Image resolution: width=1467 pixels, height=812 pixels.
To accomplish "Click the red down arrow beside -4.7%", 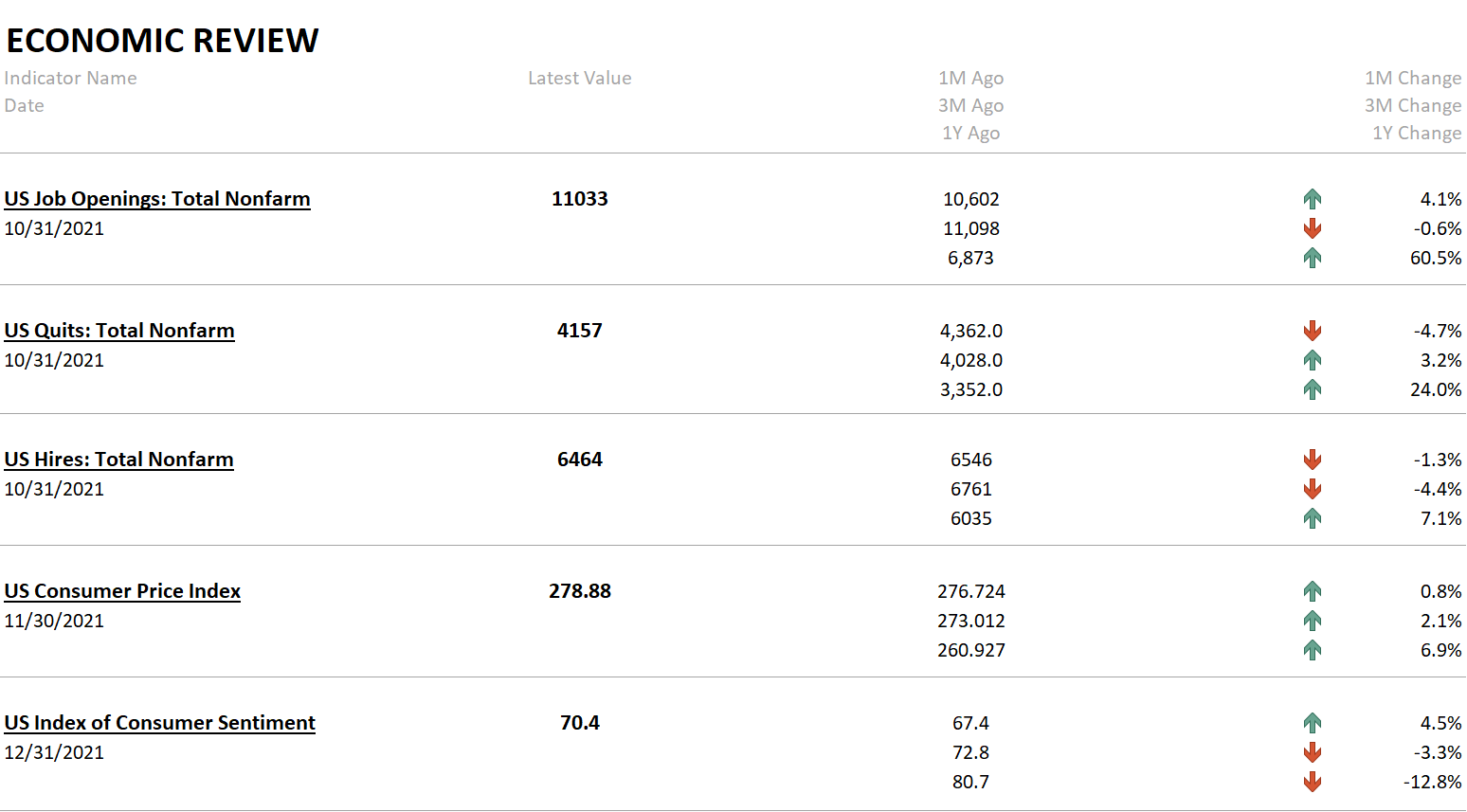I will (x=1313, y=331).
